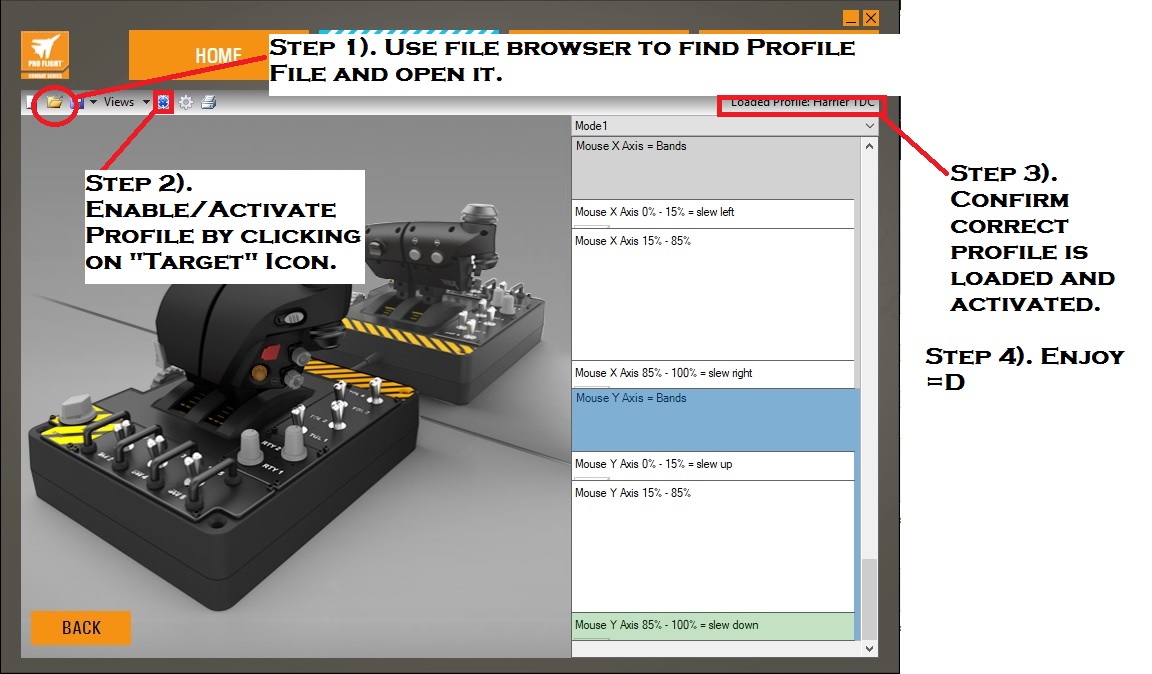Click the print profile printer icon

coord(208,102)
